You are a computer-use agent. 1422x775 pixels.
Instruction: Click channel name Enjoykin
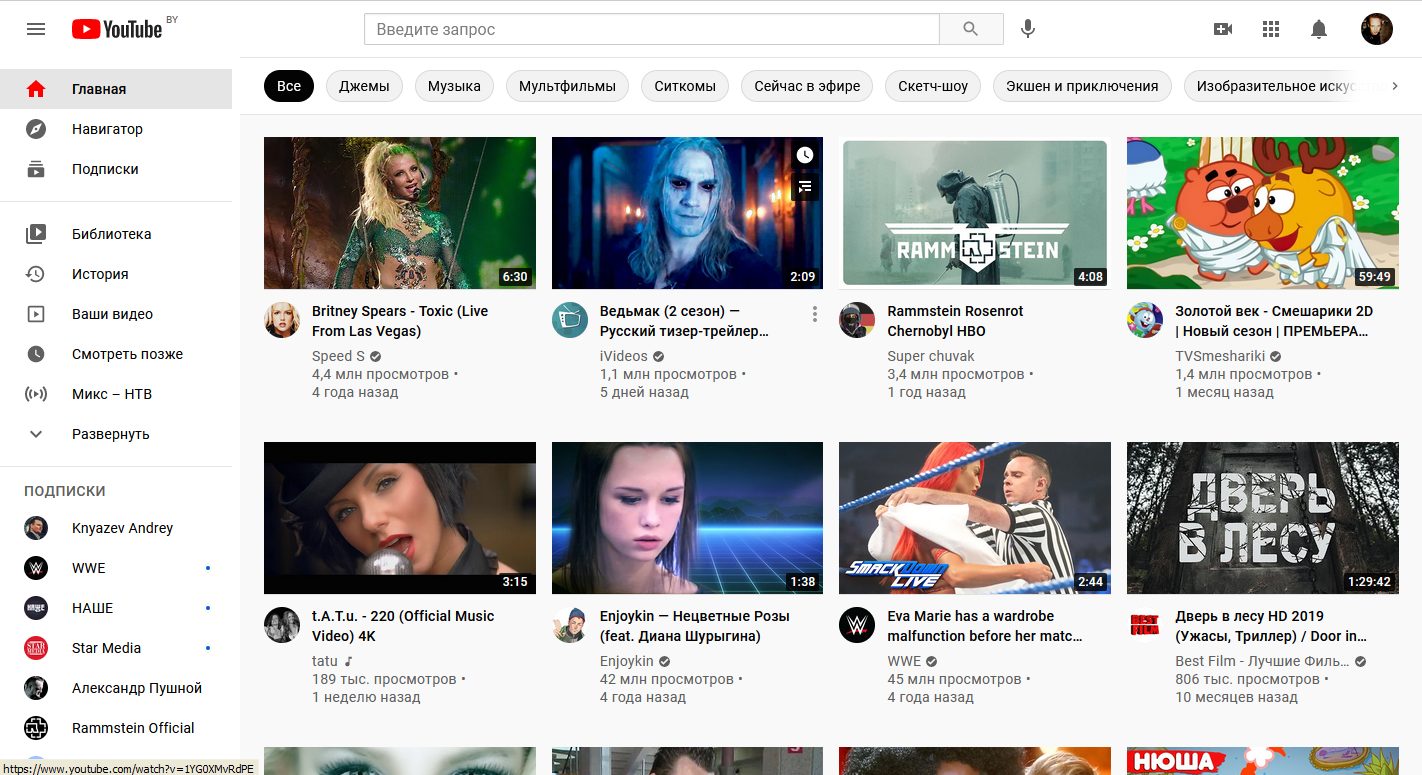(x=626, y=661)
